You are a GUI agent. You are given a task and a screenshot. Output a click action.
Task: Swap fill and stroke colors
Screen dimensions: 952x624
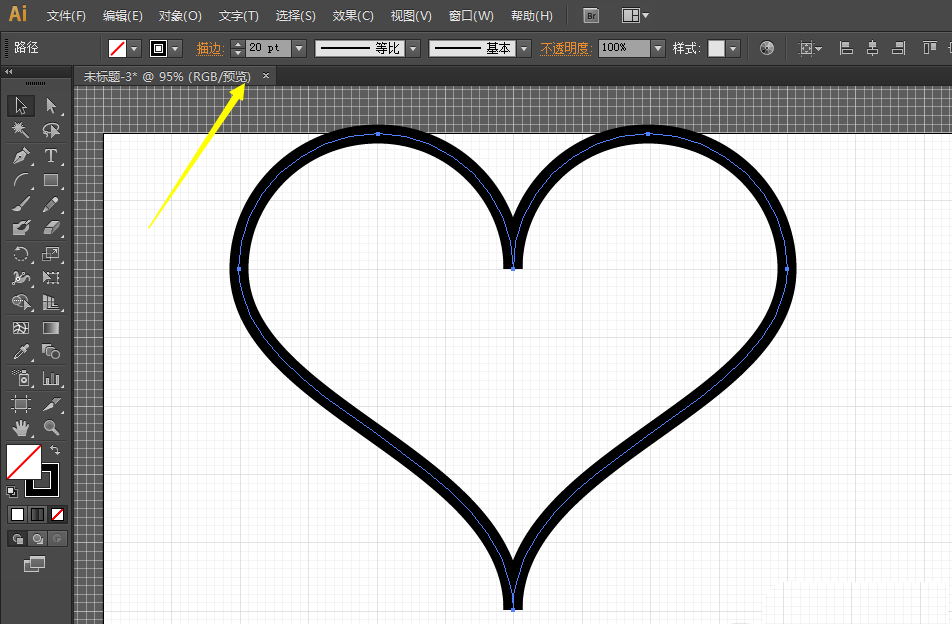coord(55,450)
